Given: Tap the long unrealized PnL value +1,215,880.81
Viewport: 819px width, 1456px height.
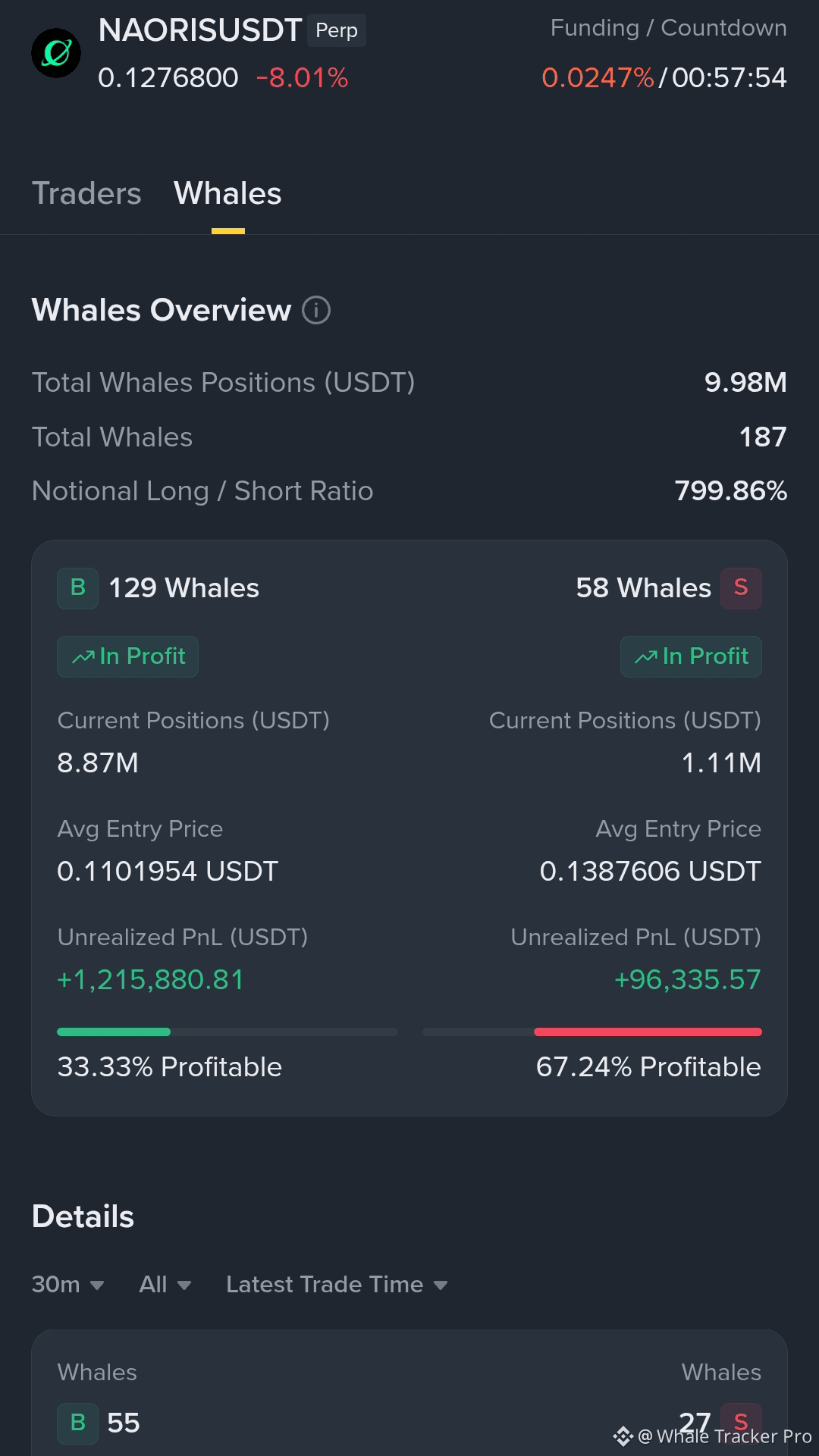Looking at the screenshot, I should [151, 980].
